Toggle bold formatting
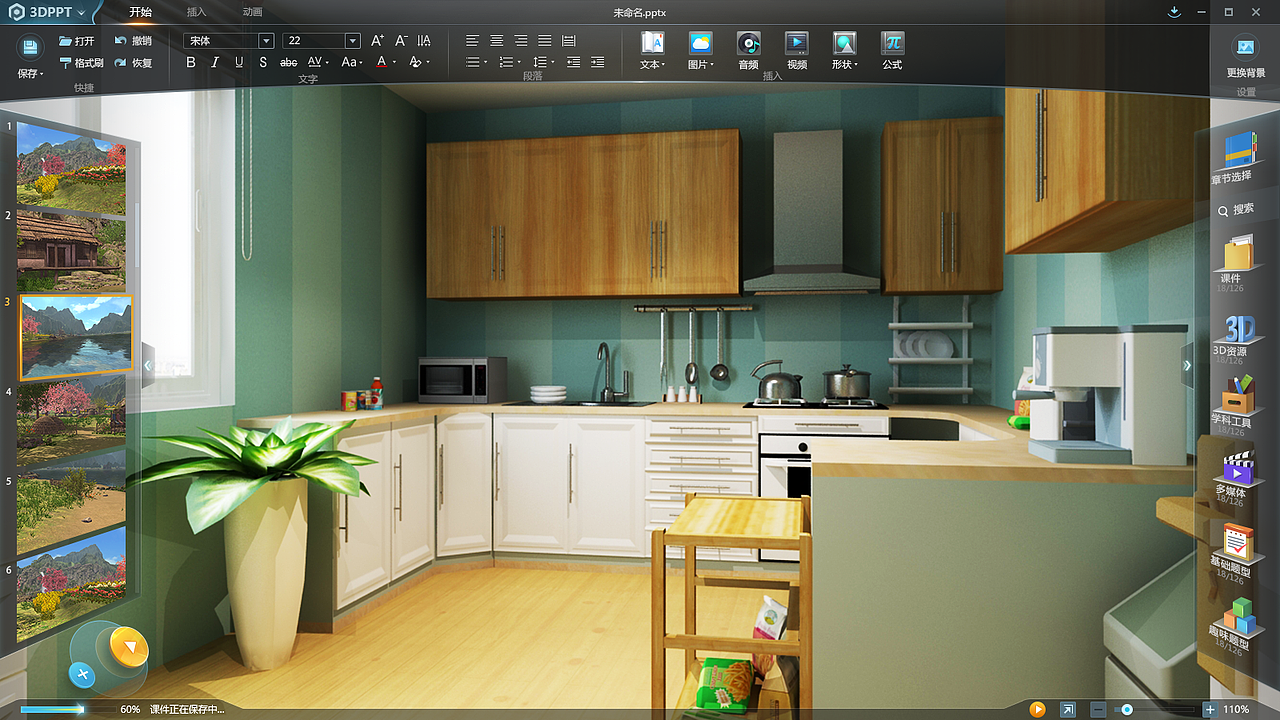This screenshot has width=1280, height=720. (191, 62)
